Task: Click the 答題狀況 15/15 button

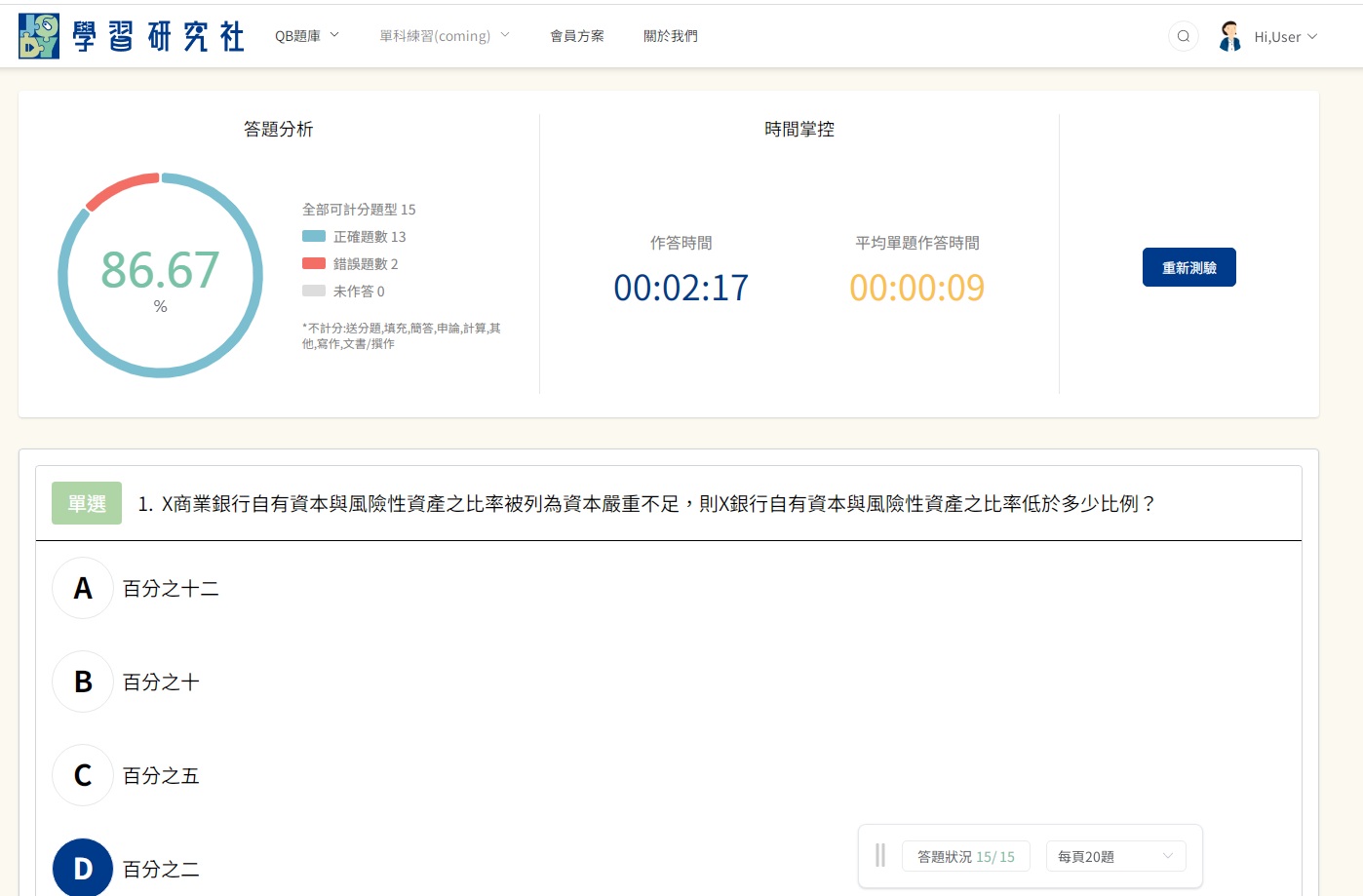Action: tap(965, 856)
